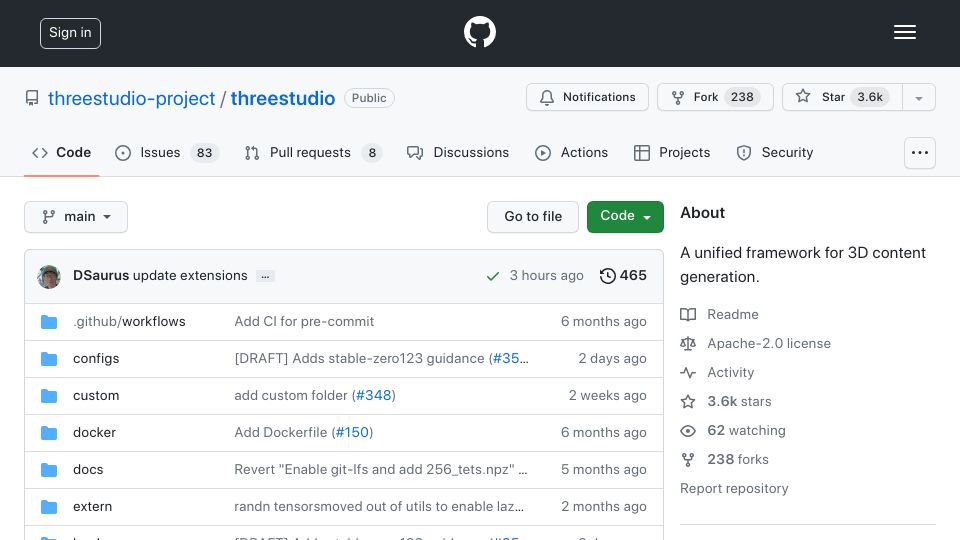Open the Security tab

tap(774, 152)
